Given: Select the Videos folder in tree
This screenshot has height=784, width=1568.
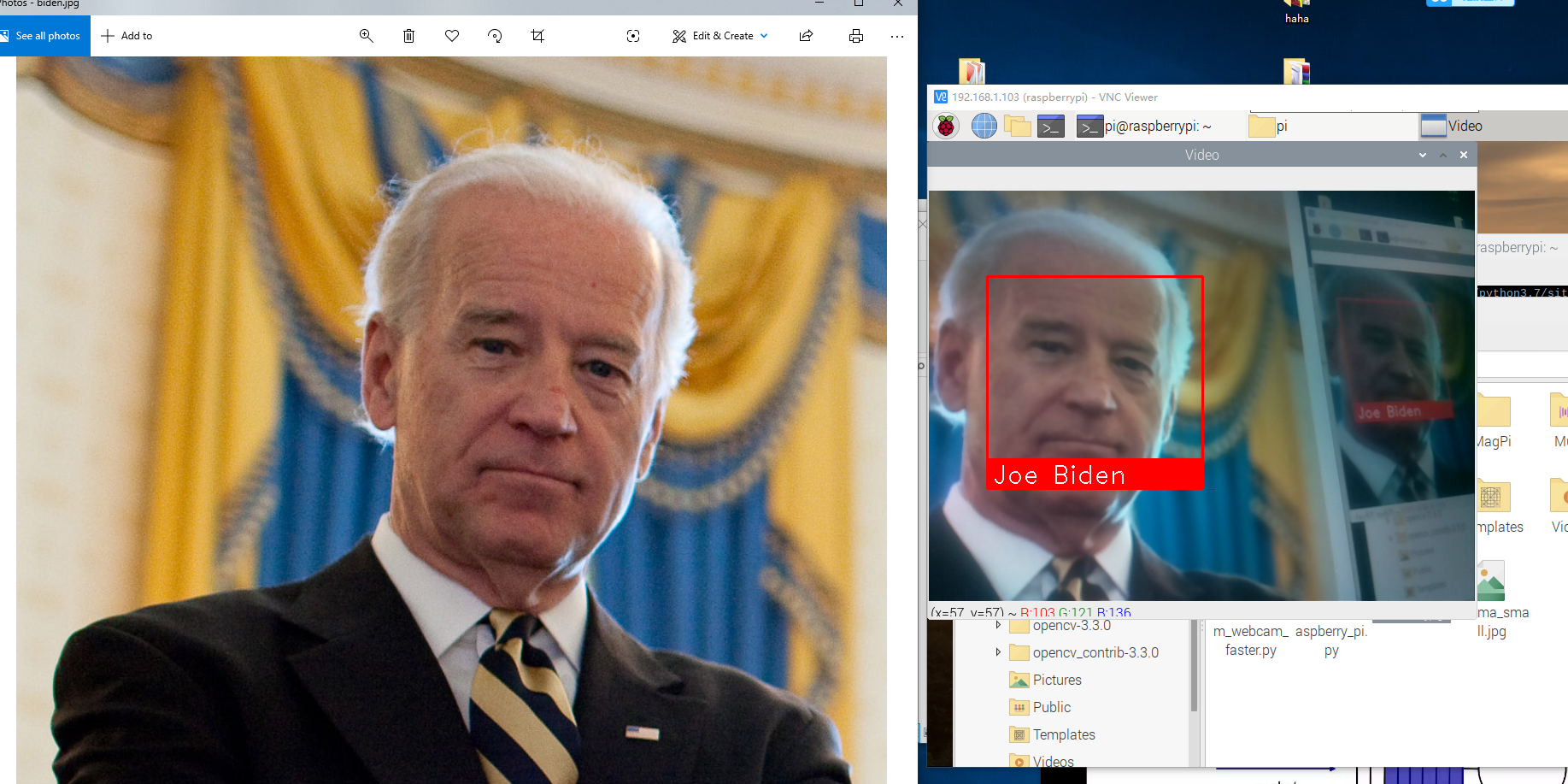Looking at the screenshot, I should [1053, 761].
